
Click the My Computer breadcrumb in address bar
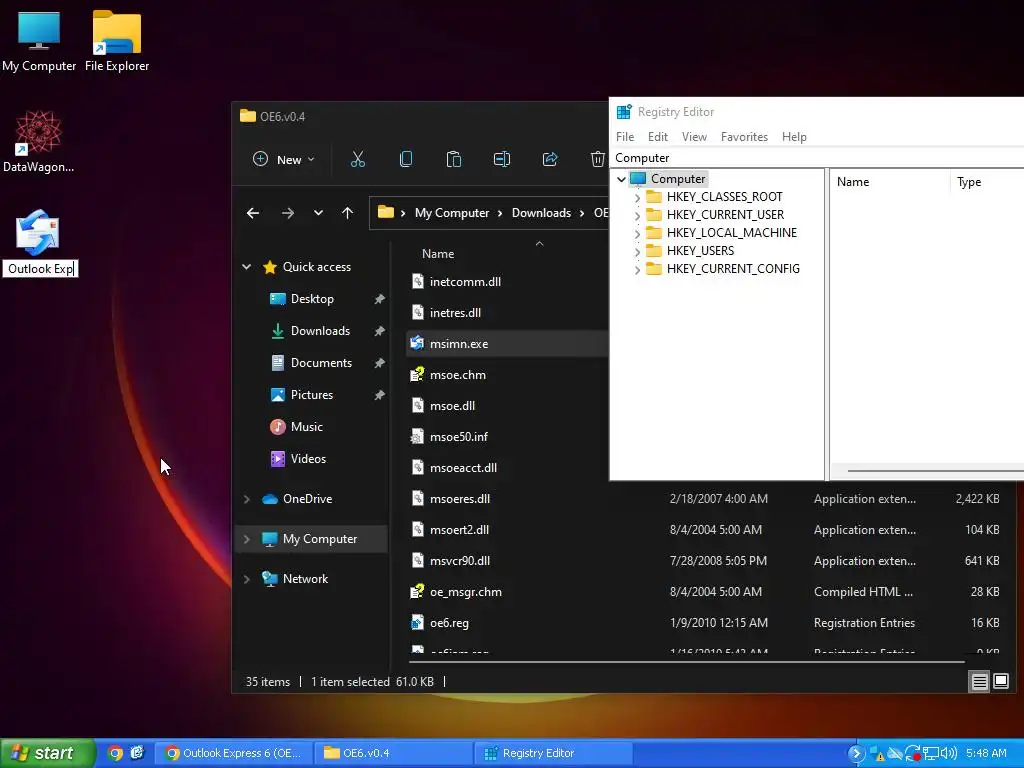(x=452, y=213)
